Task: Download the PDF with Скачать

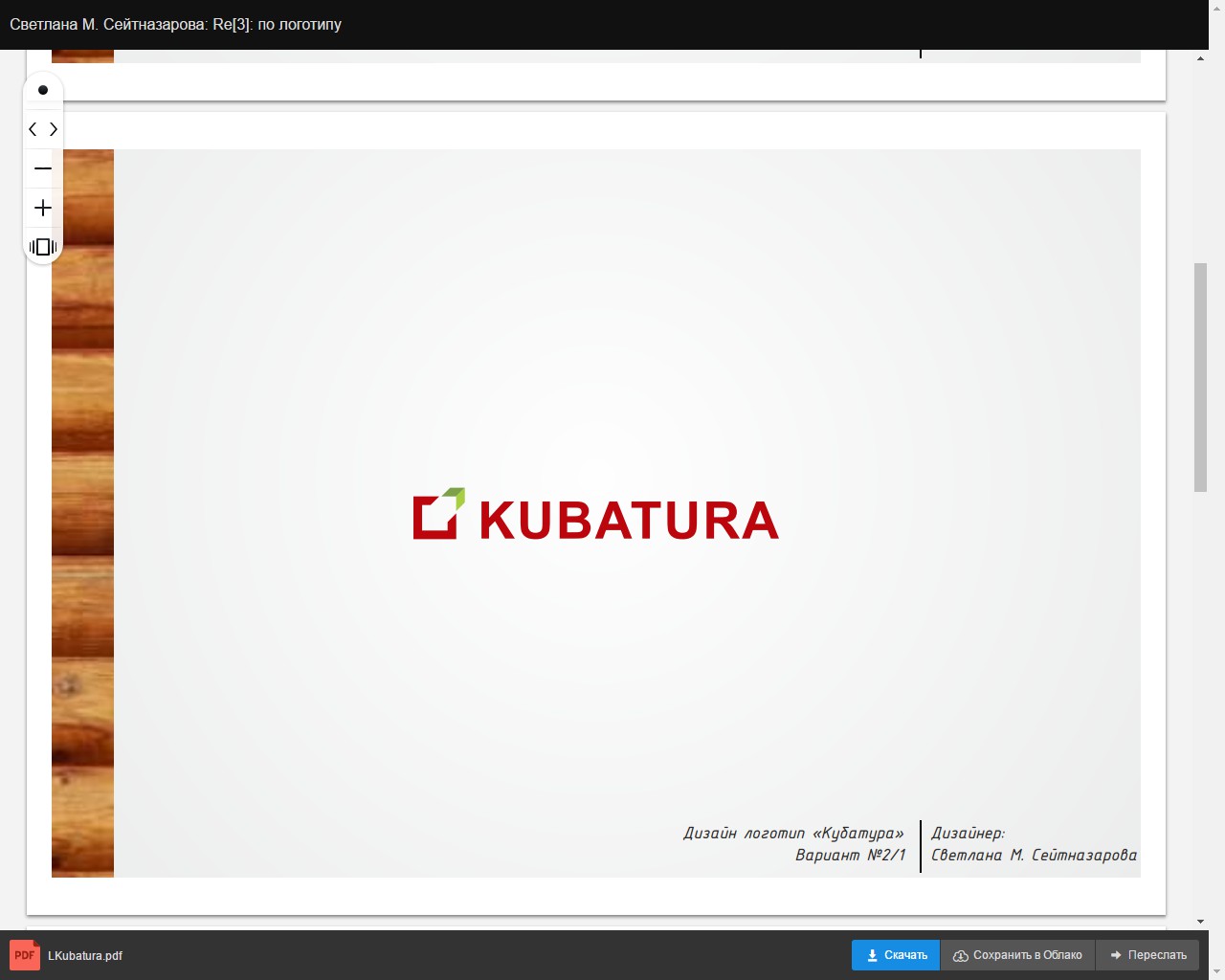Action: 896,955
